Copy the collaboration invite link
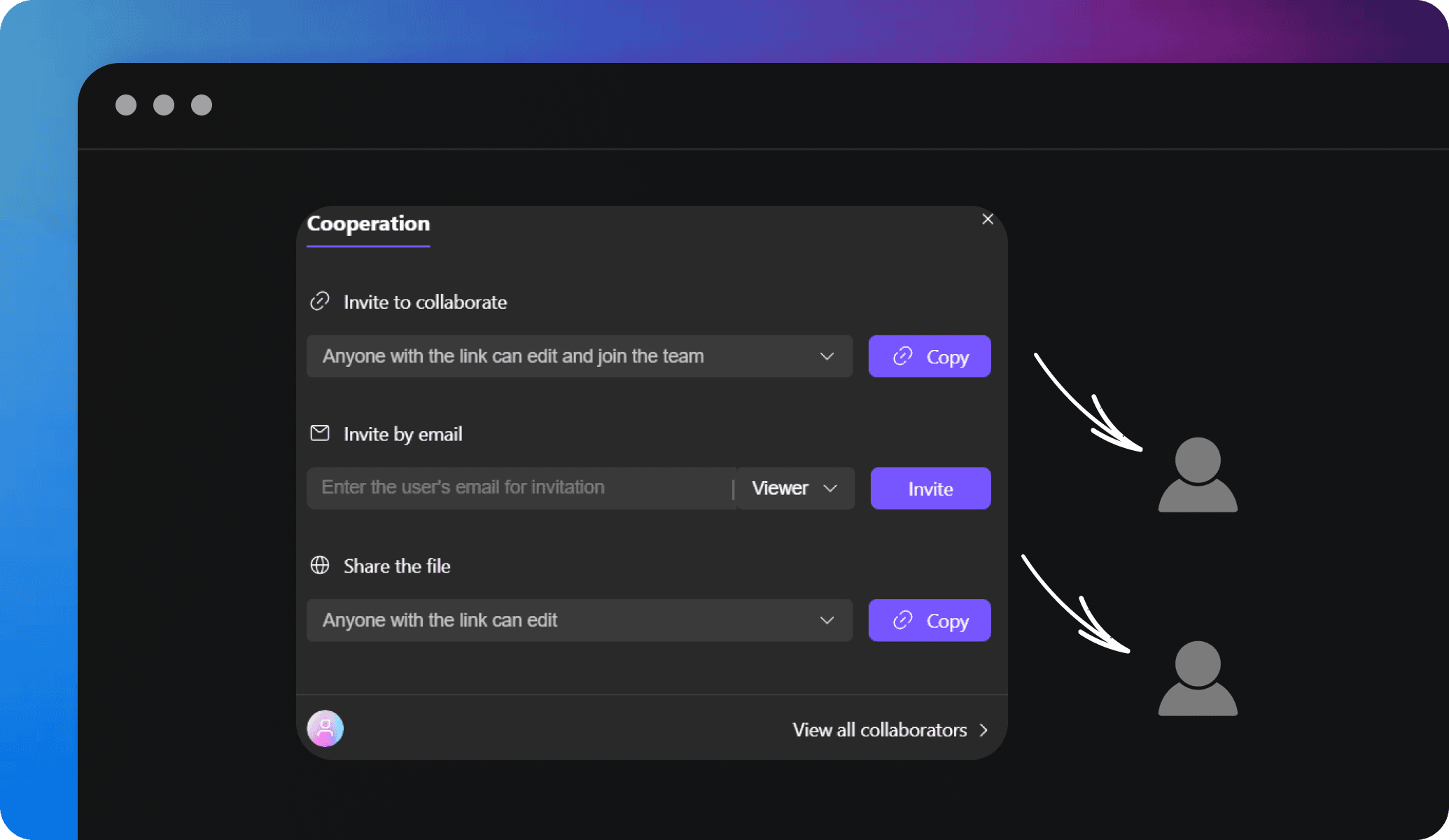 pos(929,356)
